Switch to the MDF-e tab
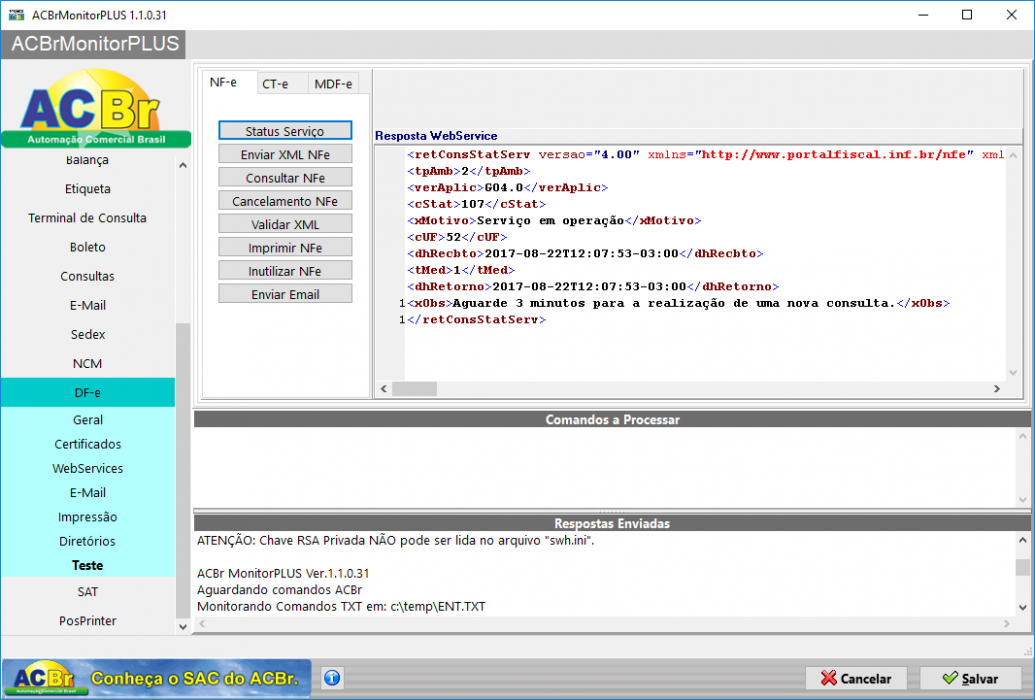This screenshot has height=700, width=1035. click(333, 84)
